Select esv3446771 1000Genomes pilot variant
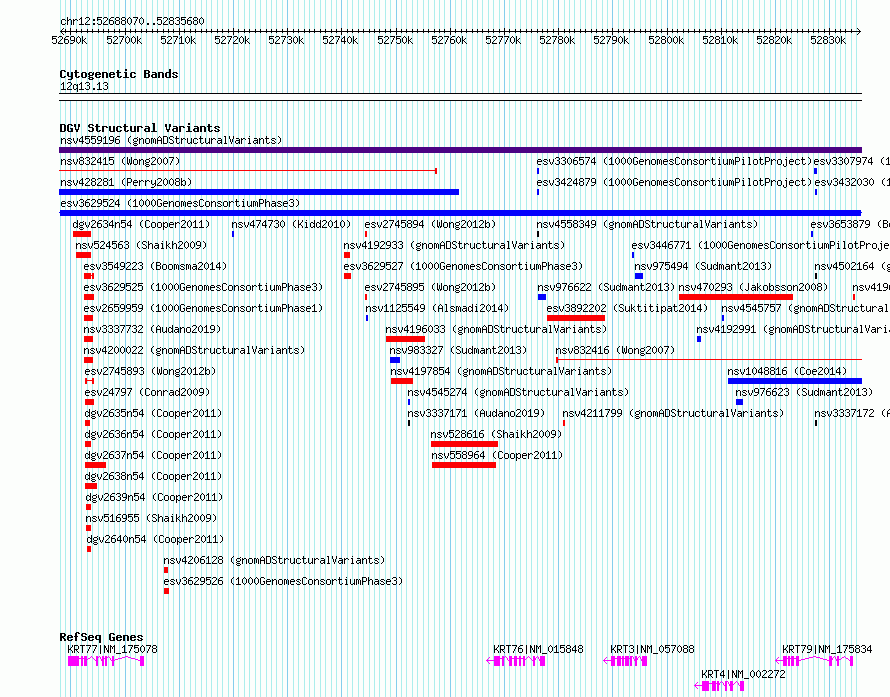This screenshot has width=890, height=697. click(761, 245)
